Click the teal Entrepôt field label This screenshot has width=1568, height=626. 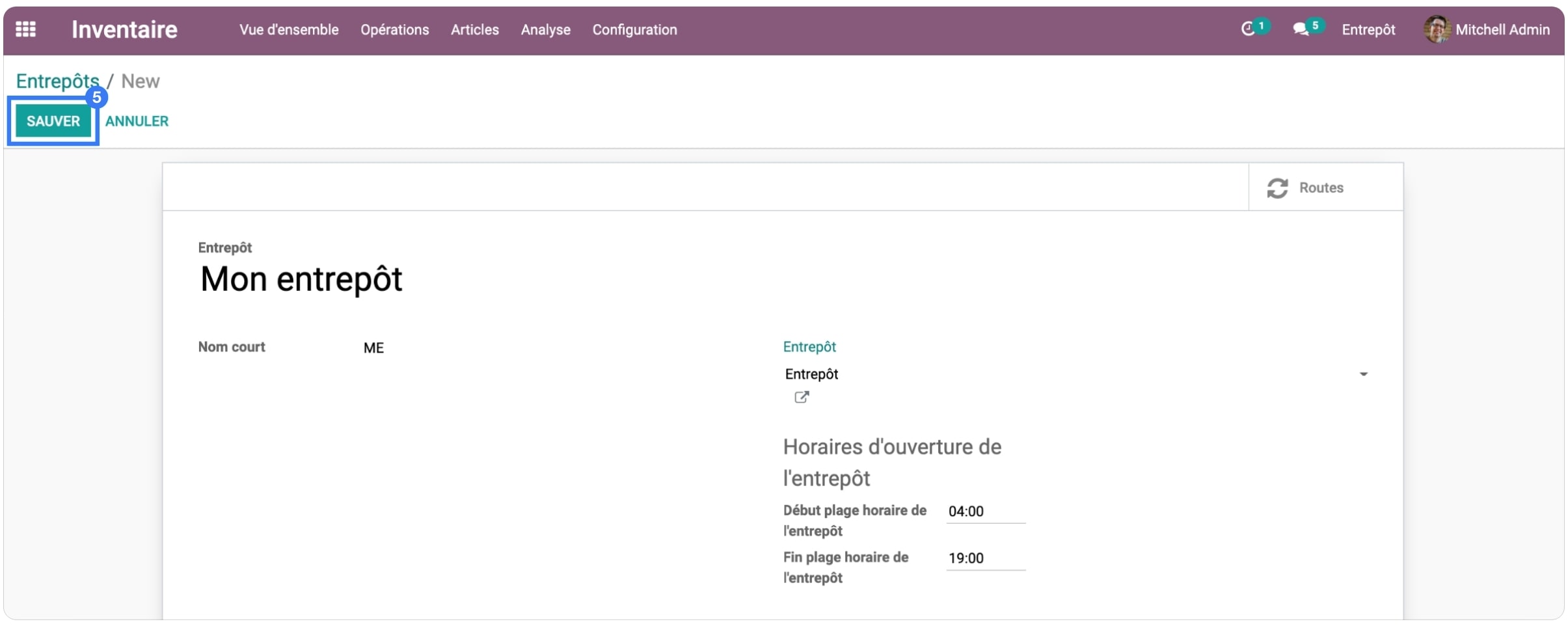tap(809, 347)
